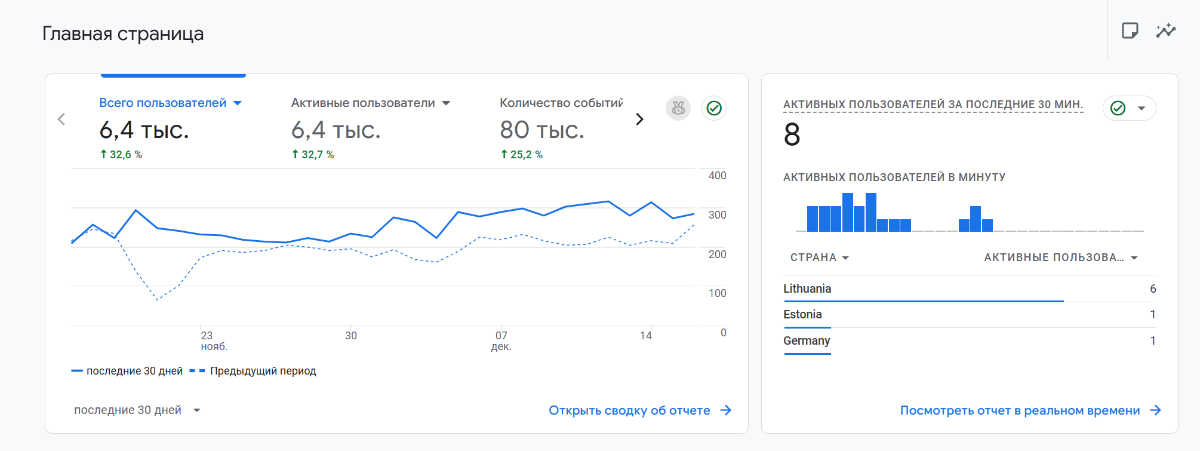Select the 6,4 тыс. total users tab value
The width and height of the screenshot is (1200, 451).
[144, 129]
